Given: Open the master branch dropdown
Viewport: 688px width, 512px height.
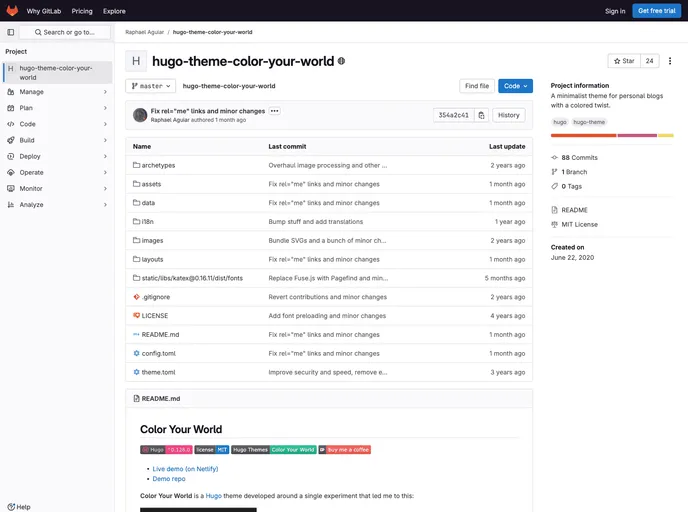Looking at the screenshot, I should point(150,86).
